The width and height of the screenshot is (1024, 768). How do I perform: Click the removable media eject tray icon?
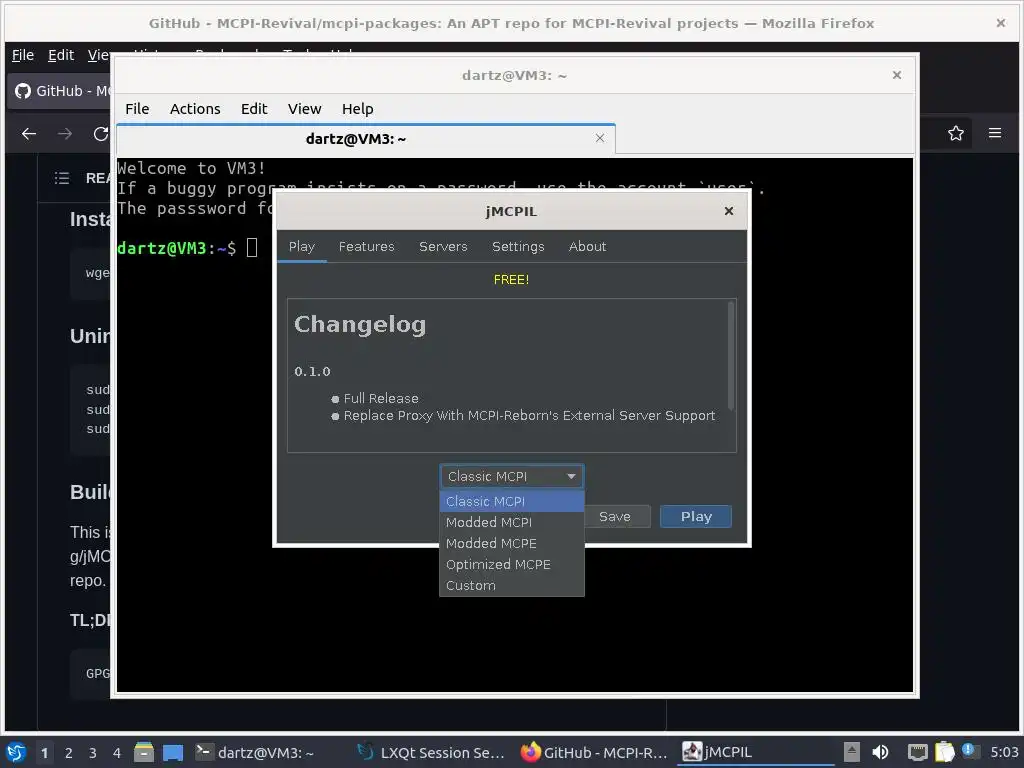(852, 752)
